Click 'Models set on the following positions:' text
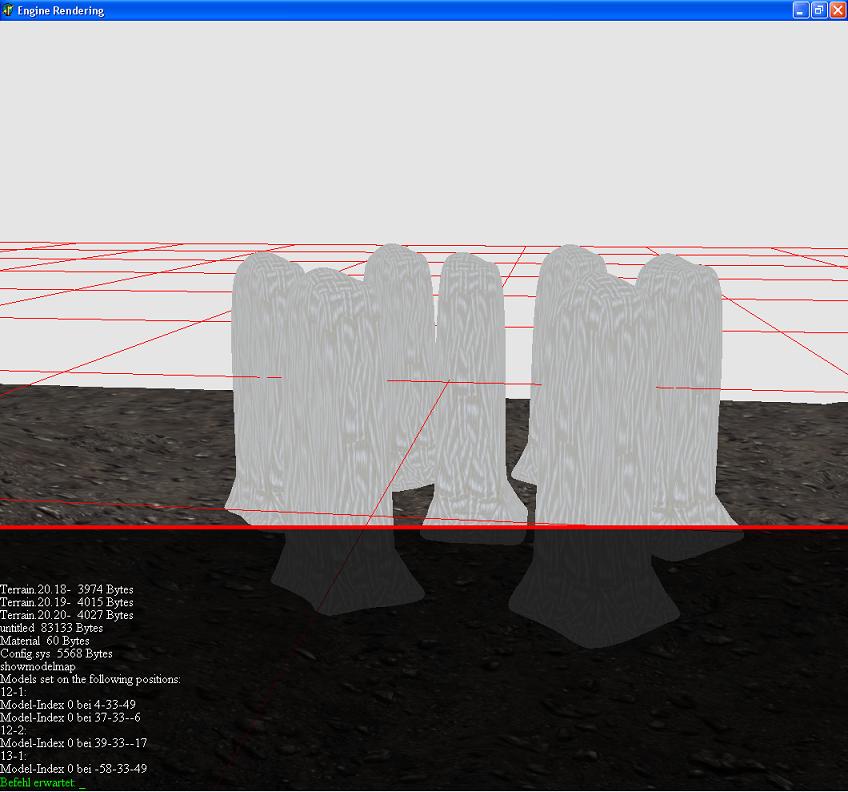Viewport: 848px width, 792px height. (x=90, y=680)
